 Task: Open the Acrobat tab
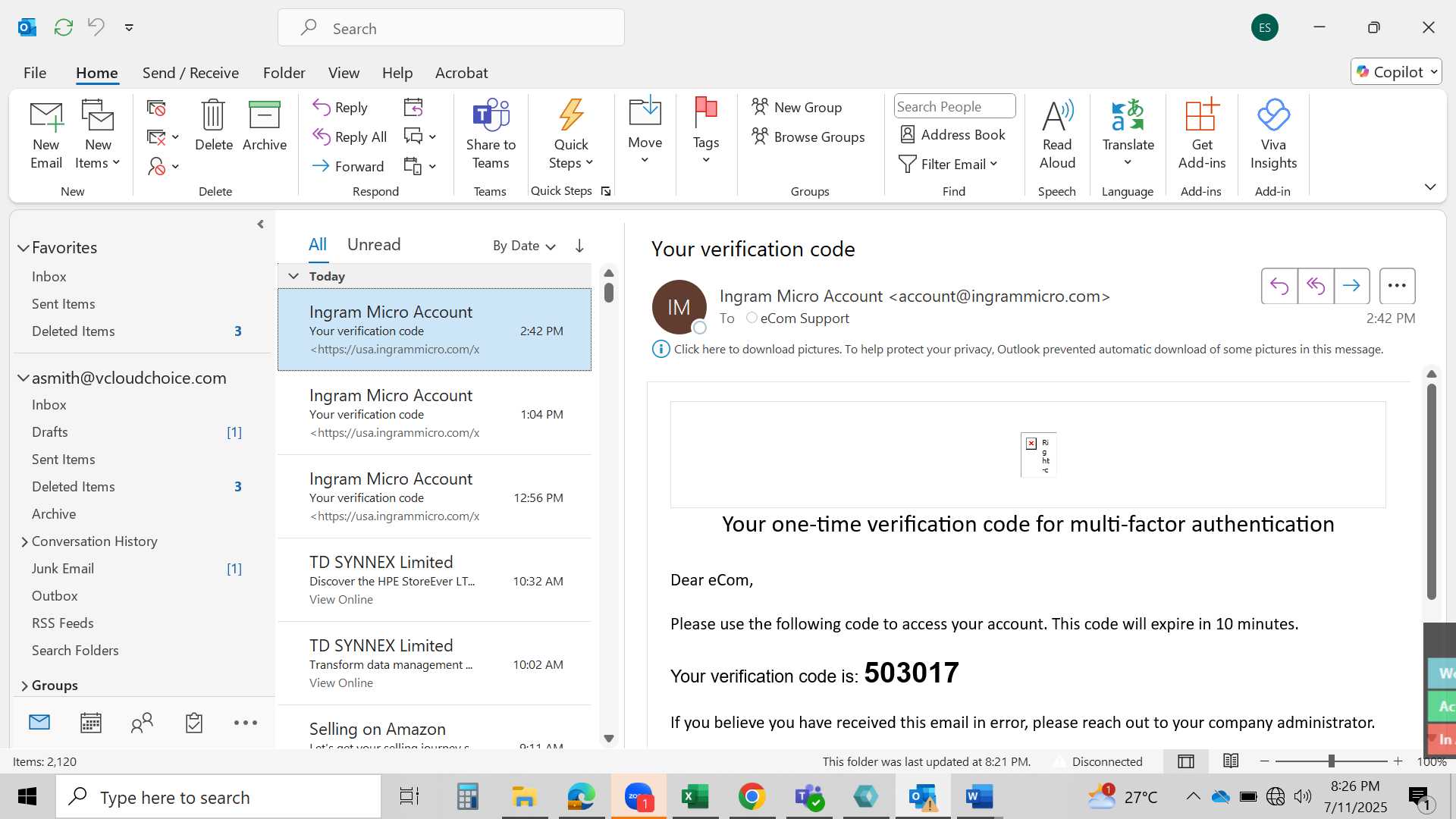(461, 73)
